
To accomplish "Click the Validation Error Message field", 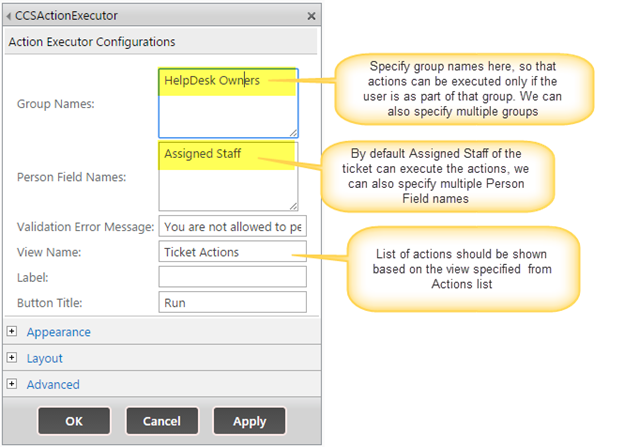I will coord(232,226).
